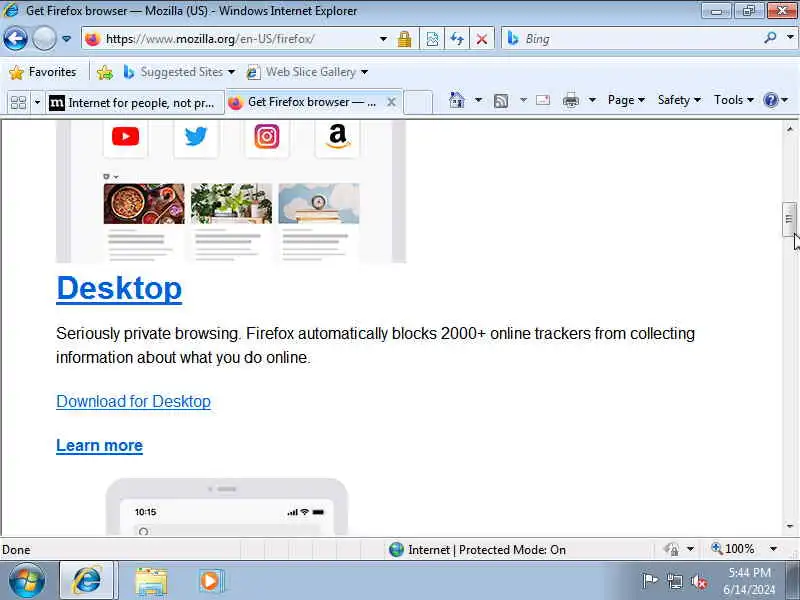The height and width of the screenshot is (600, 800).
Task: Click the Help question mark icon
Action: [770, 100]
